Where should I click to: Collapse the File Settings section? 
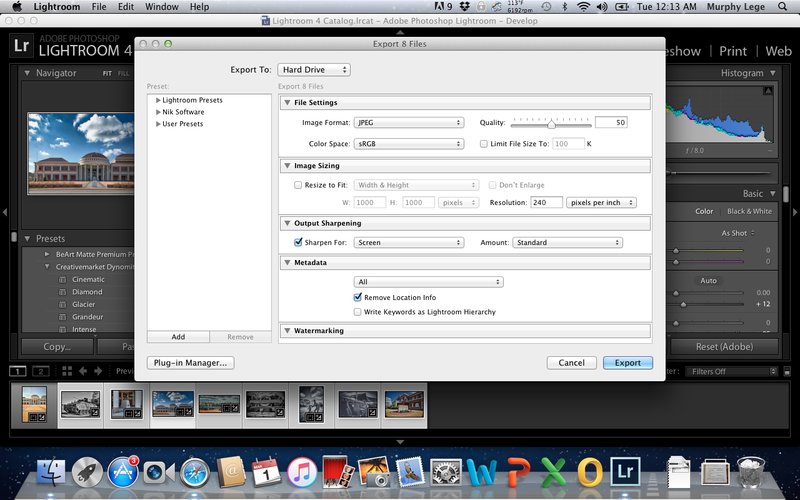click(287, 103)
